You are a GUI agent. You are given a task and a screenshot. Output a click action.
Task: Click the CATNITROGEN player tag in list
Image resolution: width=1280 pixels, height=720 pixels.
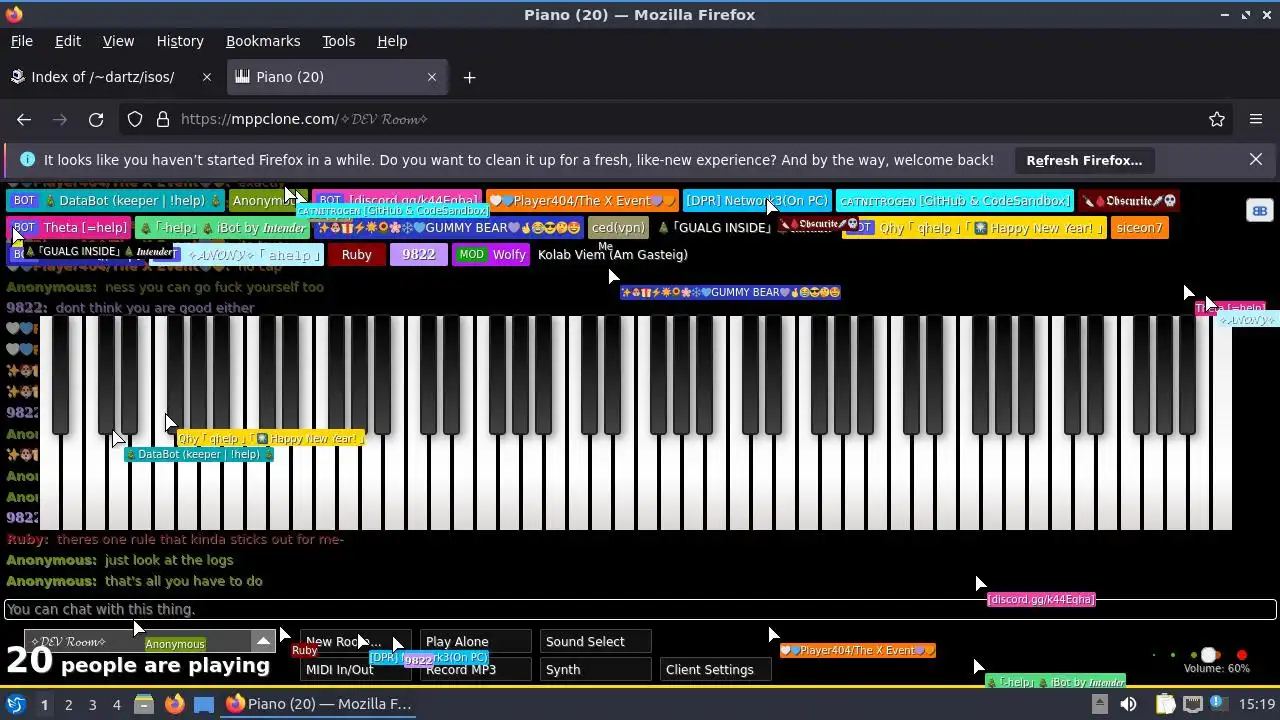(x=955, y=201)
